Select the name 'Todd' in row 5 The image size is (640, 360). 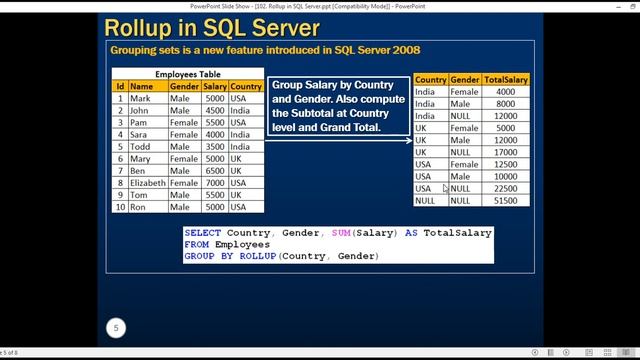140,147
